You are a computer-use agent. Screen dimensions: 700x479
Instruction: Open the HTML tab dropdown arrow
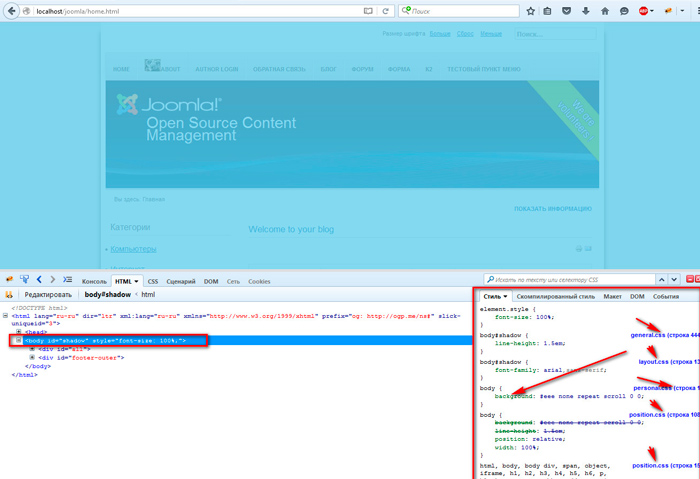136,282
